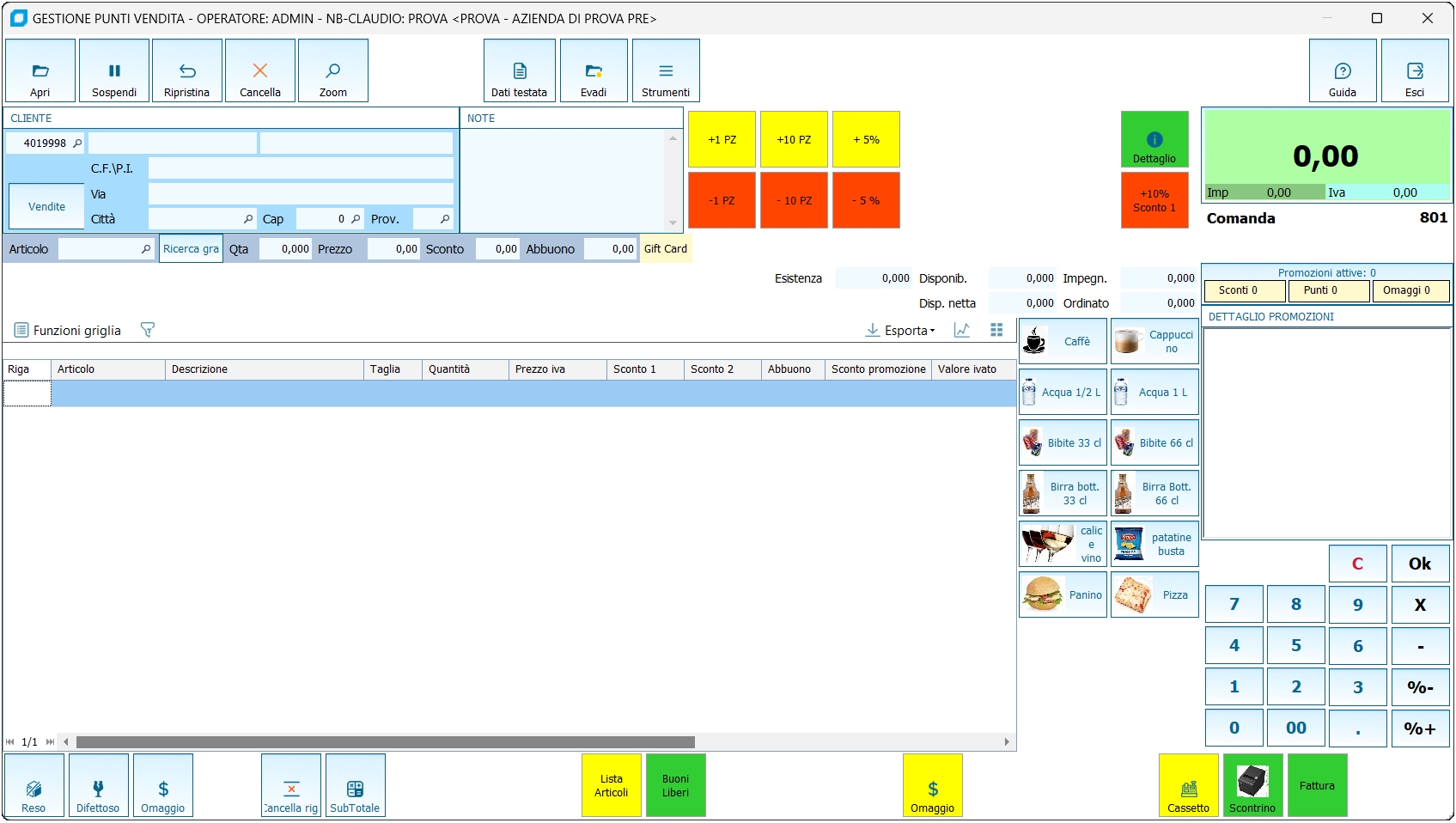The image size is (1456, 823).
Task: Click the Reso return button
Action: (34, 785)
